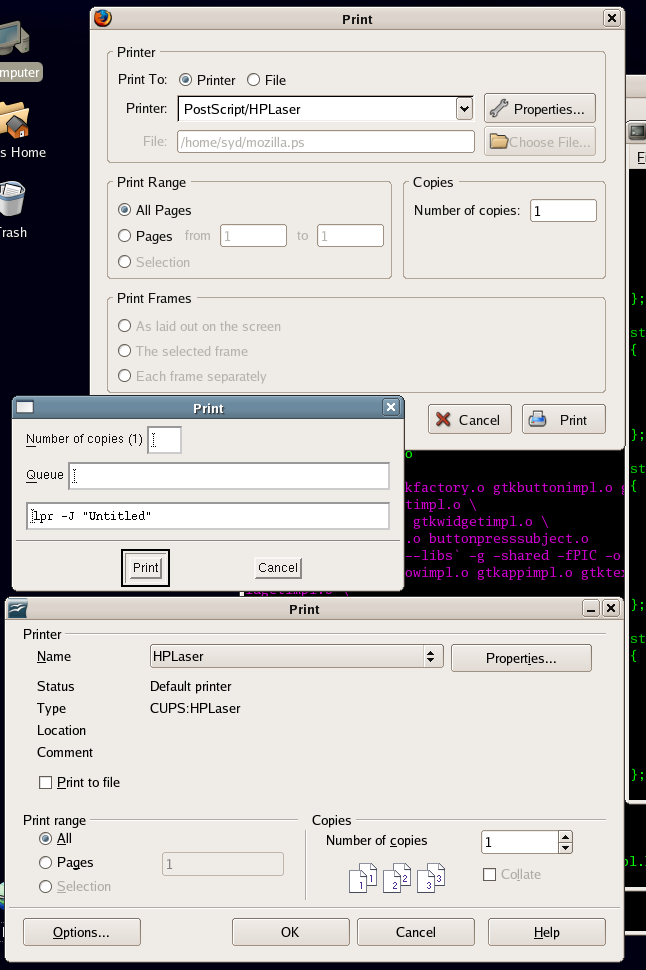Viewport: 646px width, 970px height.
Task: Choose the All Pages radio option
Action: [125, 210]
